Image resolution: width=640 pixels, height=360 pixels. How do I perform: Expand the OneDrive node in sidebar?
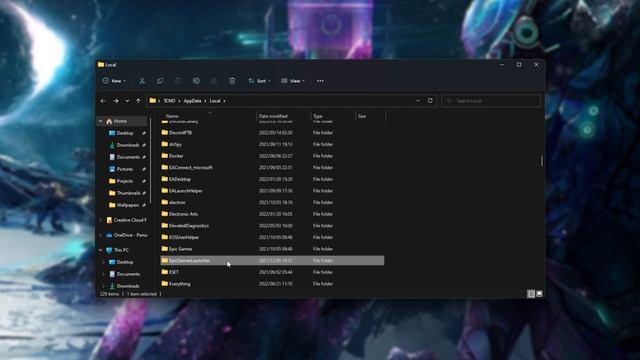[101, 235]
